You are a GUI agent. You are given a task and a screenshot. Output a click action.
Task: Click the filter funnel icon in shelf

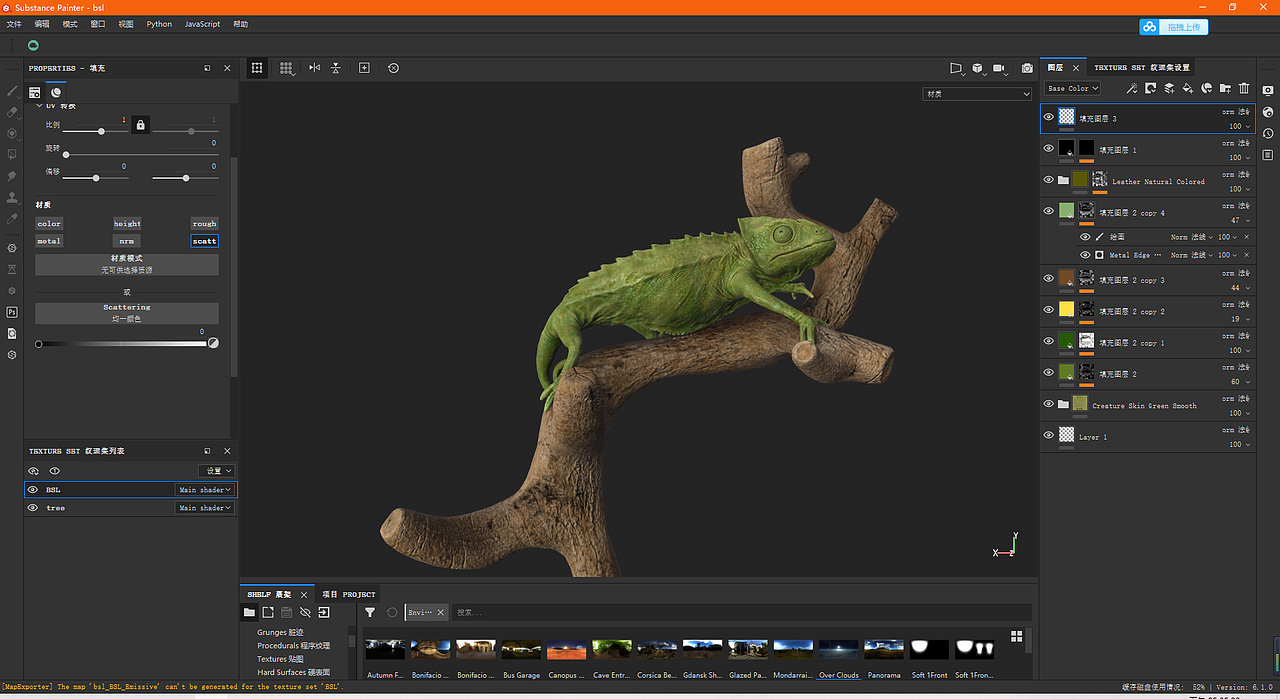pos(370,612)
